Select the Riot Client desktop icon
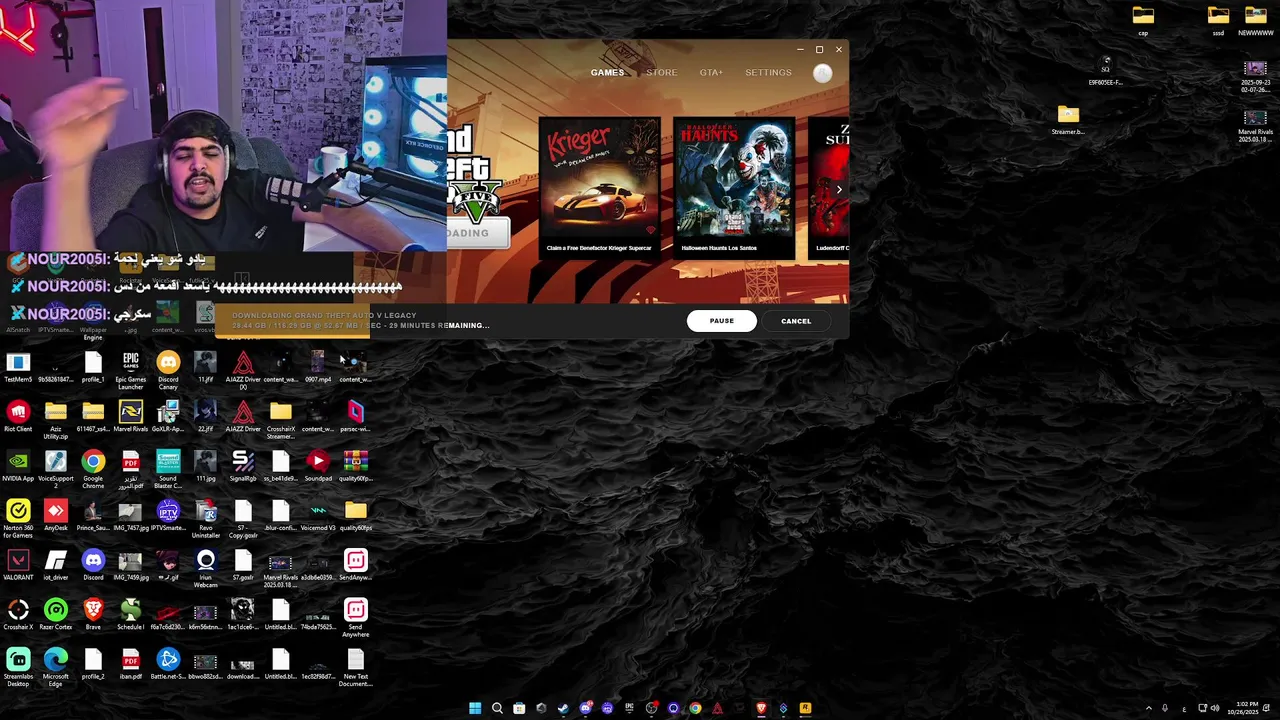Screen dimensions: 1280x720 (18, 417)
